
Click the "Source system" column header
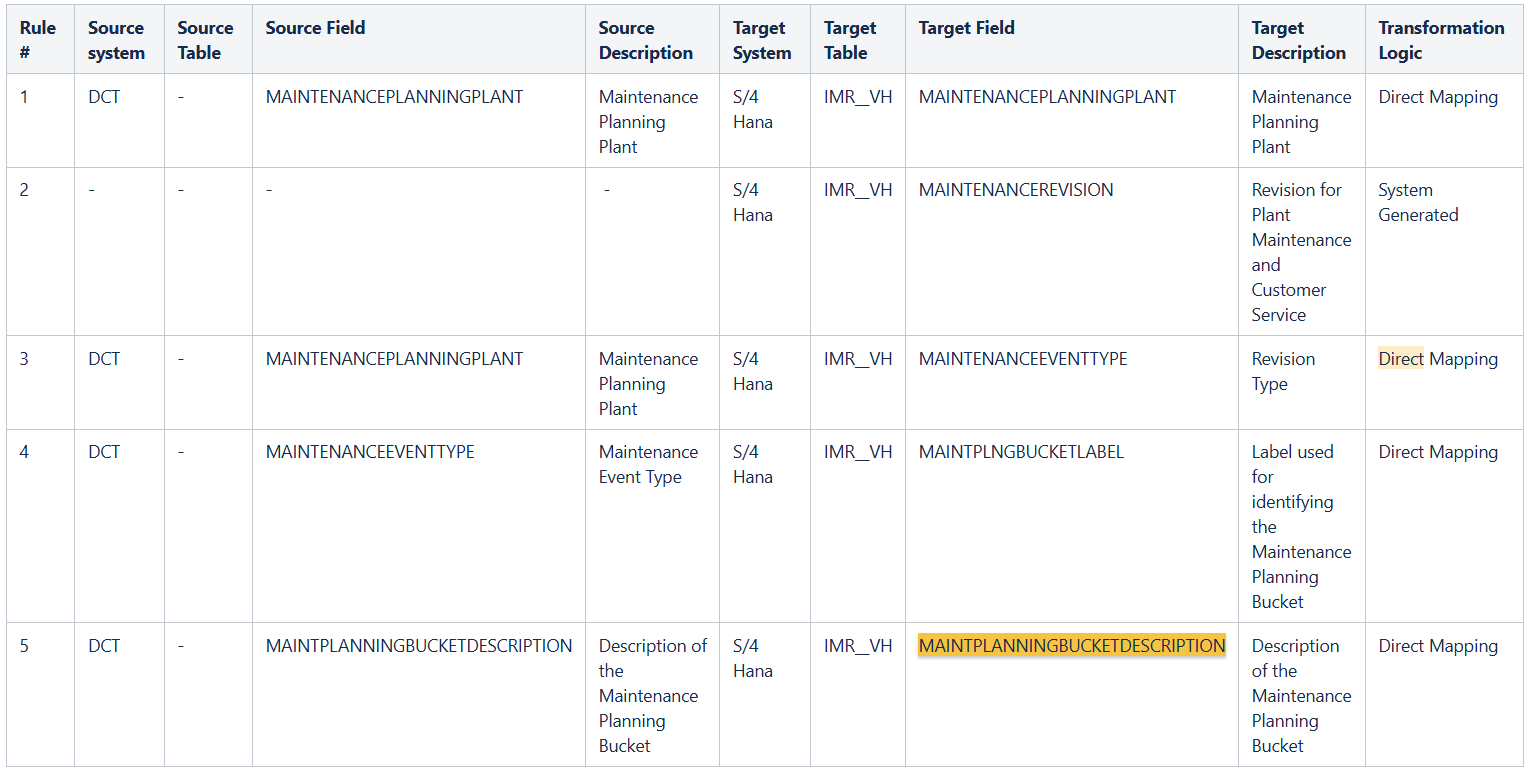pos(116,40)
